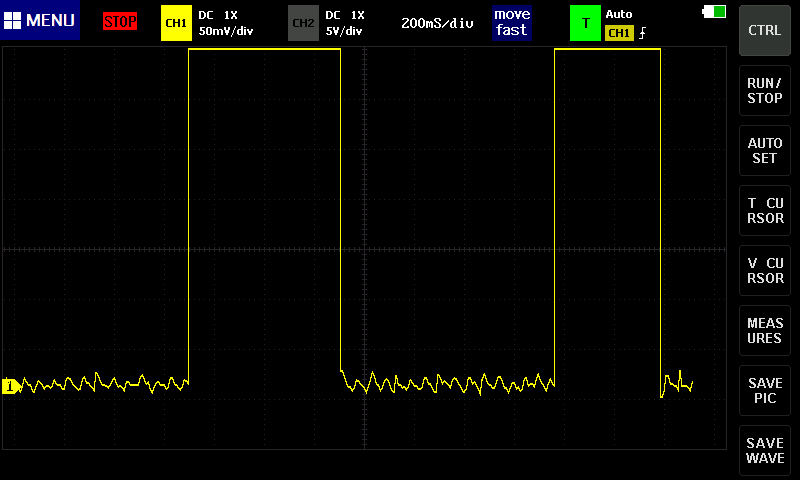
Task: Click the CH1 ground level marker
Action: (11, 386)
